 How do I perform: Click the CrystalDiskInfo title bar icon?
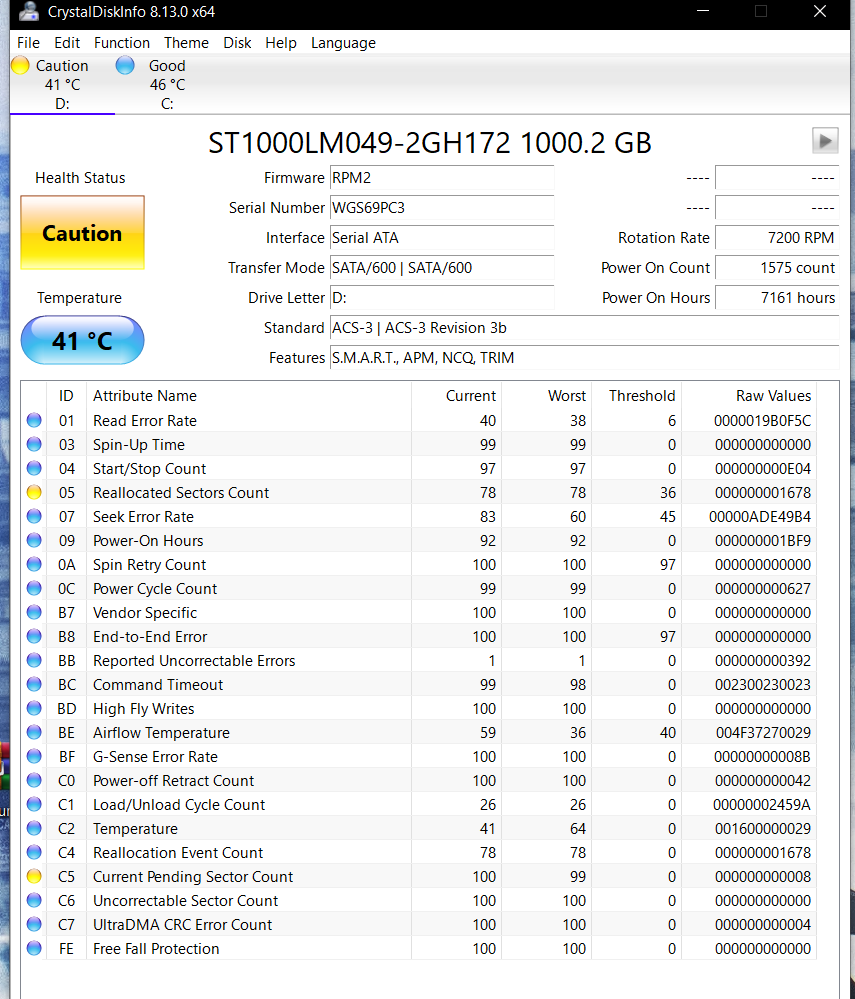tap(28, 11)
